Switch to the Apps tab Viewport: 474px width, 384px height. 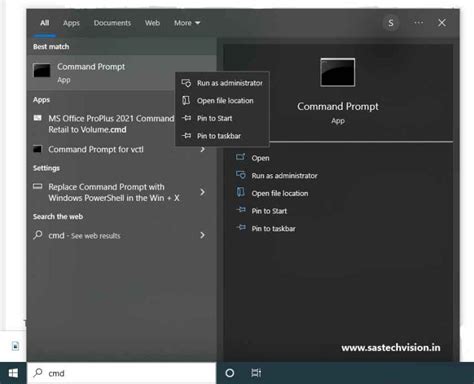coord(71,23)
